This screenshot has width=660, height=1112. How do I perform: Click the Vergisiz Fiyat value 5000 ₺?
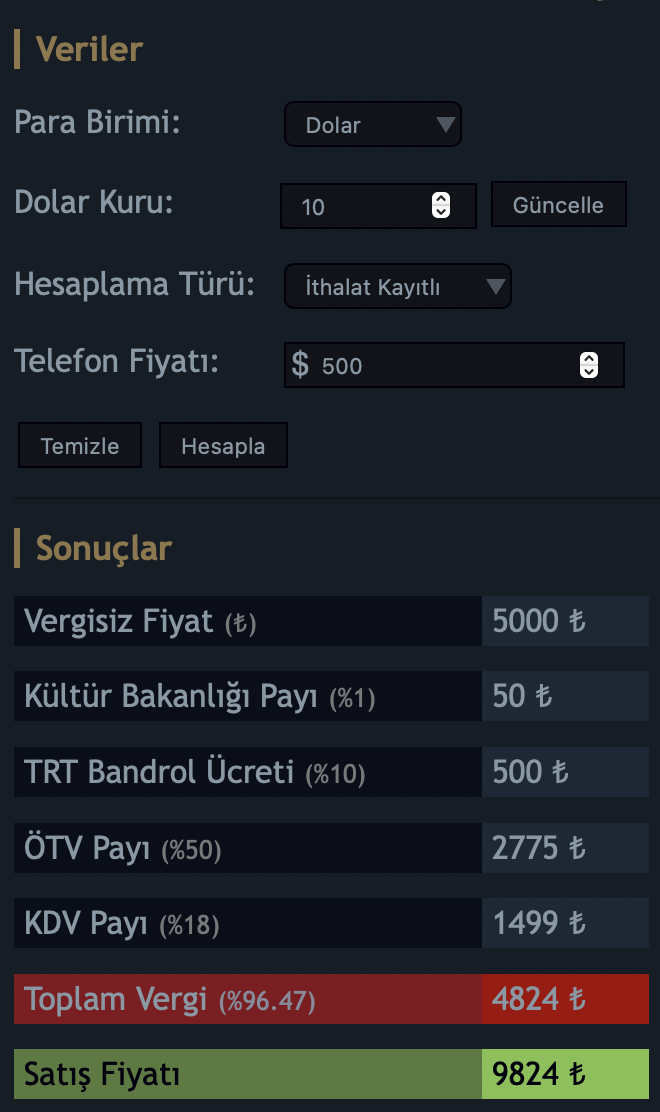tap(538, 621)
